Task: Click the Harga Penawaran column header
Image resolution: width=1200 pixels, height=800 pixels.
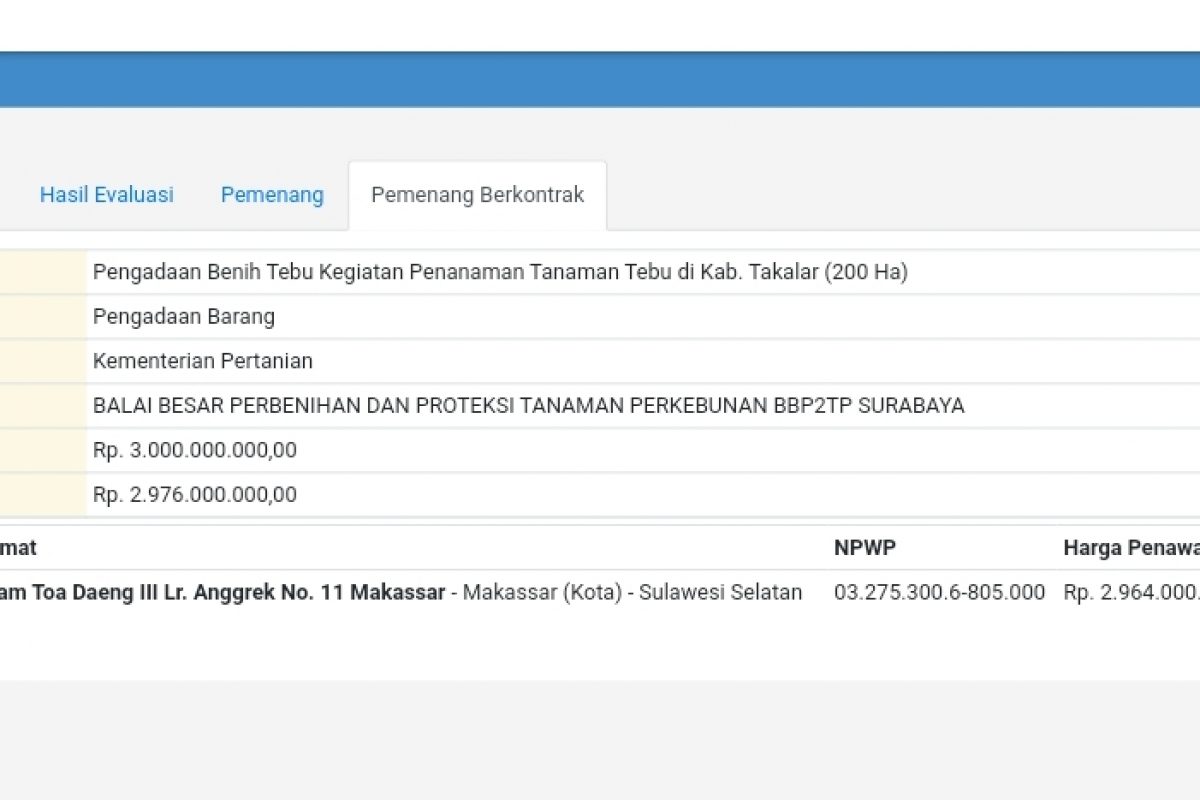Action: click(1130, 548)
